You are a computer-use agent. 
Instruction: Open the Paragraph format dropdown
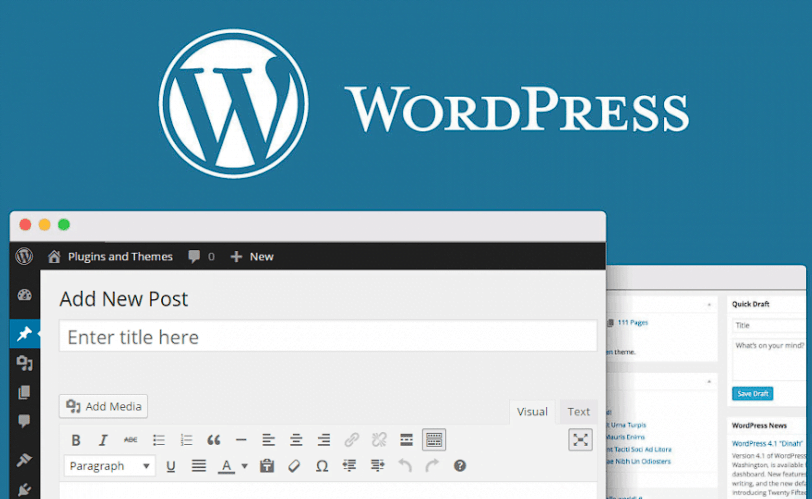coord(109,466)
